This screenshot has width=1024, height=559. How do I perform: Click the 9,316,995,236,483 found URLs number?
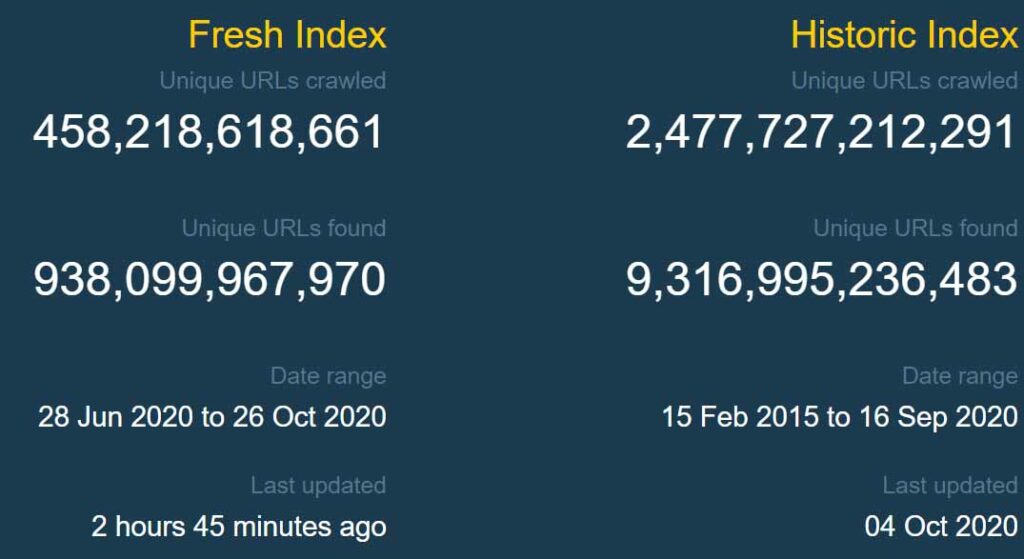click(821, 280)
